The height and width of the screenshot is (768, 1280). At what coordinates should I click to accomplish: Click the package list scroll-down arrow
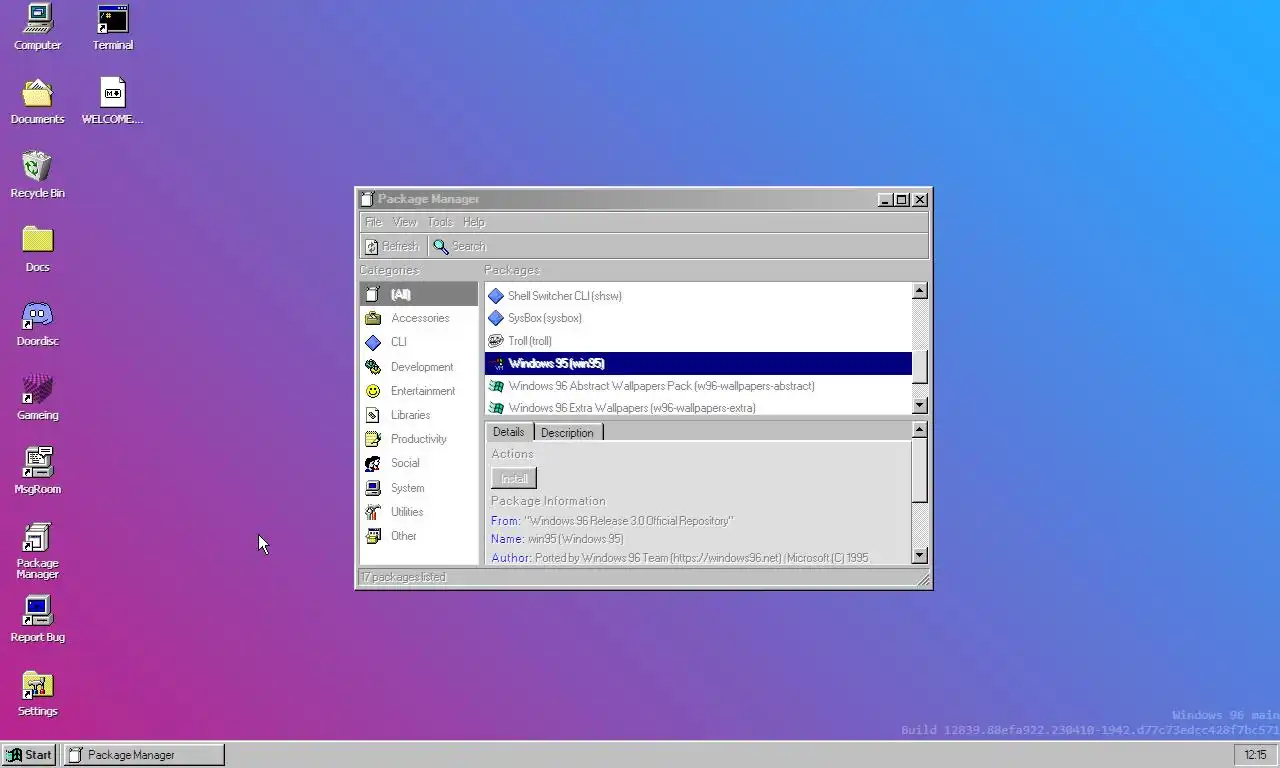tap(920, 405)
